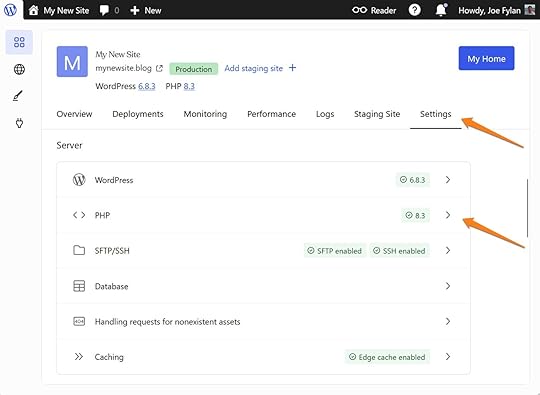Image resolution: width=540 pixels, height=395 pixels.
Task: Switch to the Logs tab
Action: pyautogui.click(x=325, y=114)
